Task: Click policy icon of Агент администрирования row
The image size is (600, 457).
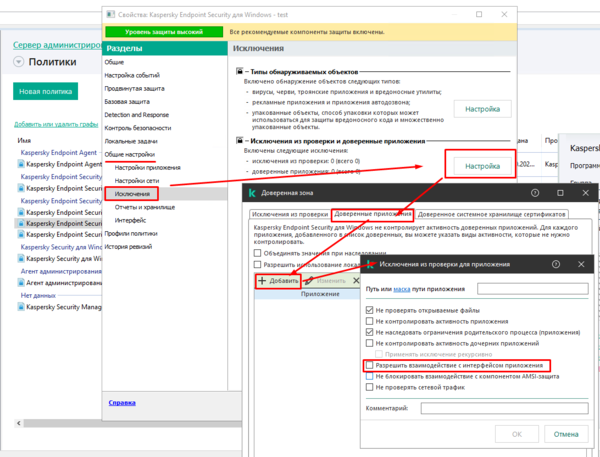Action: tap(21, 283)
